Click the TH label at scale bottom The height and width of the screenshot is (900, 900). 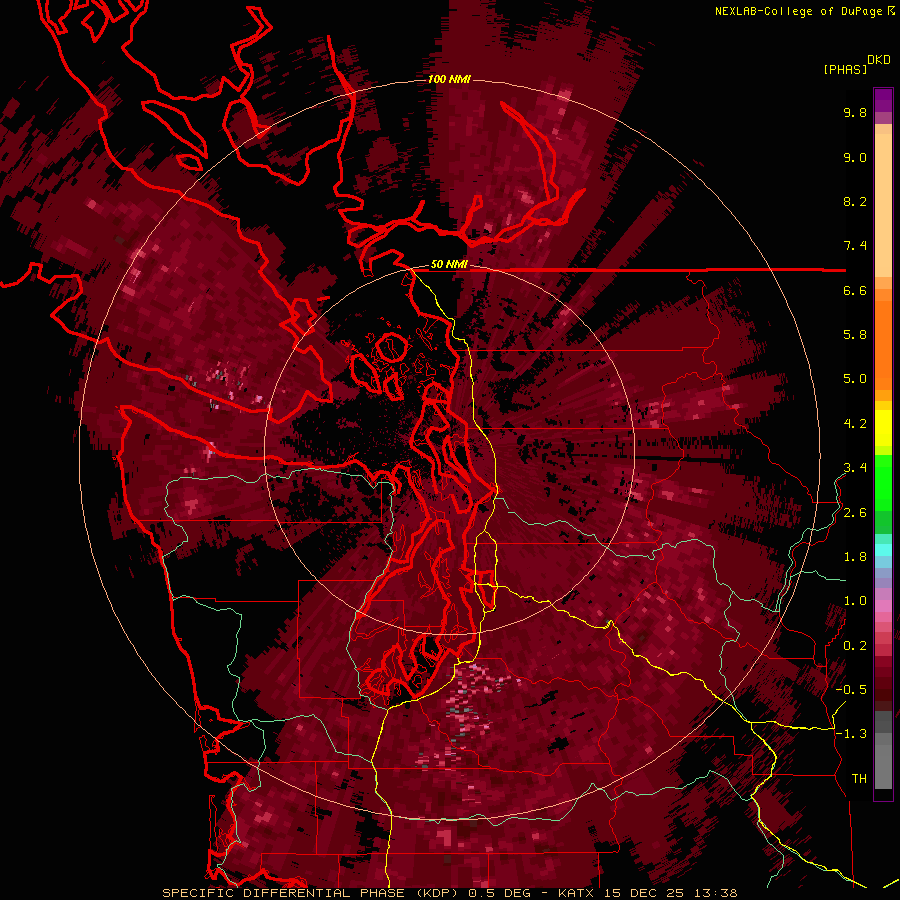click(x=859, y=779)
